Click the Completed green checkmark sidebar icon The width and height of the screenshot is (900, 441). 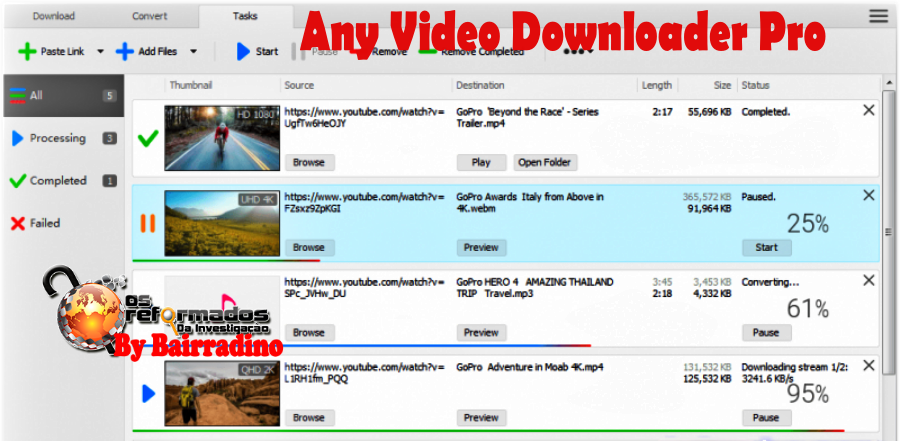(18, 181)
